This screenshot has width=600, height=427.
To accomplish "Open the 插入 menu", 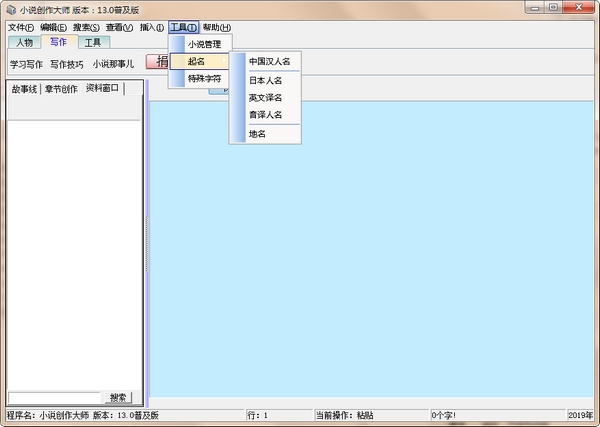I will click(152, 27).
